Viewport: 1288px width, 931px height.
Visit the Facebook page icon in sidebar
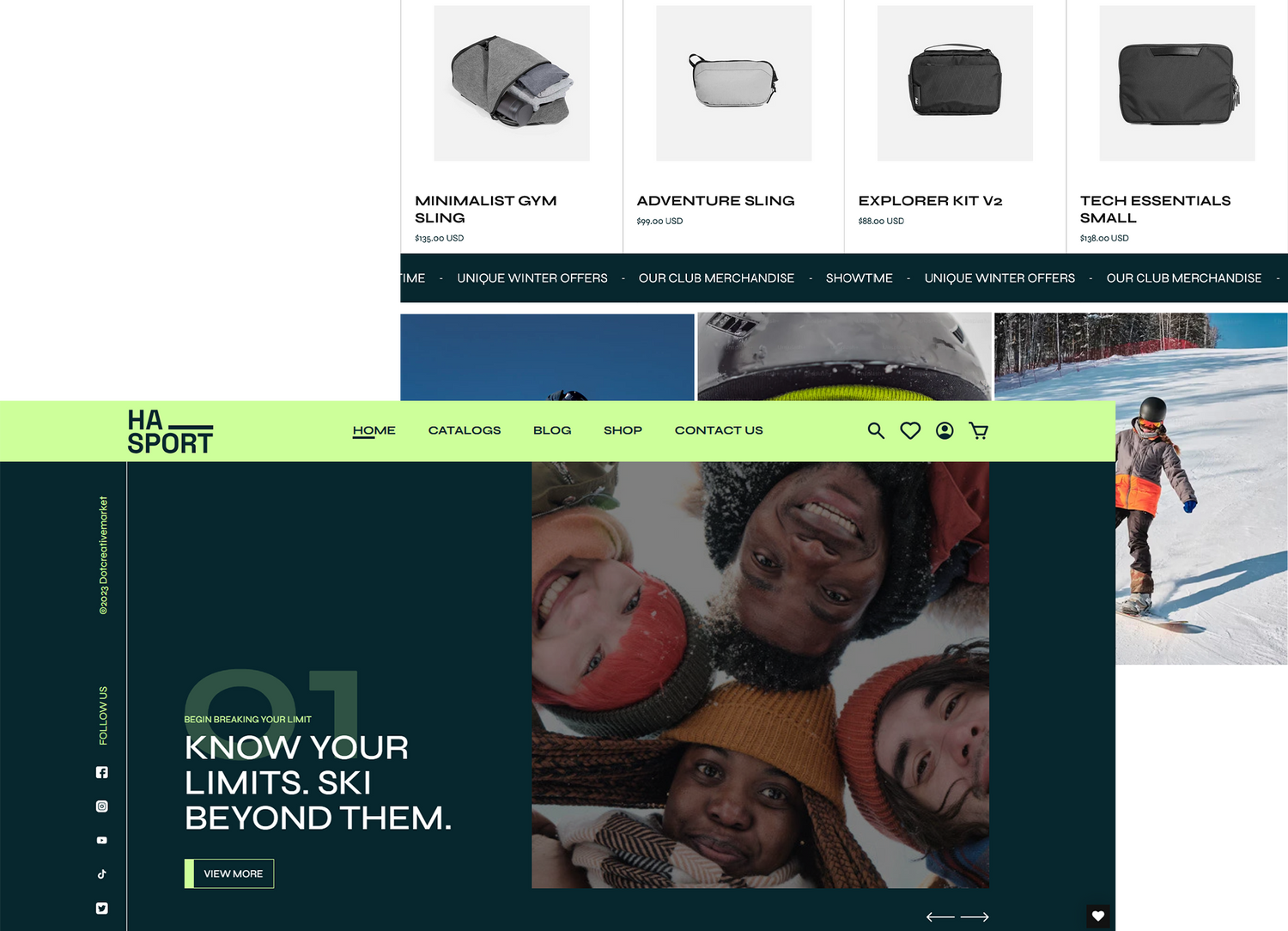coord(102,772)
